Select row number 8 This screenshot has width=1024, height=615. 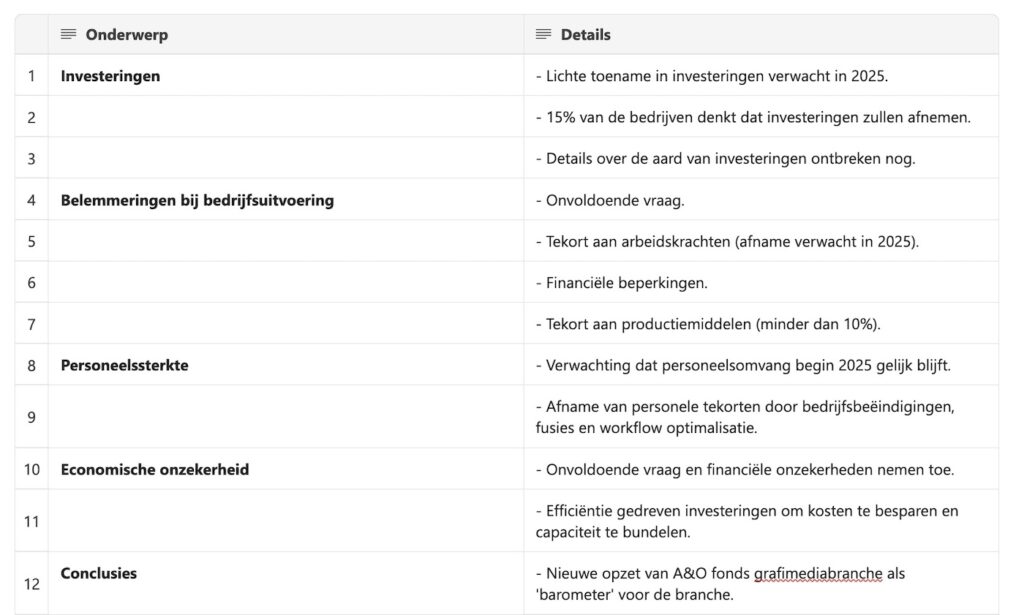(x=31, y=365)
